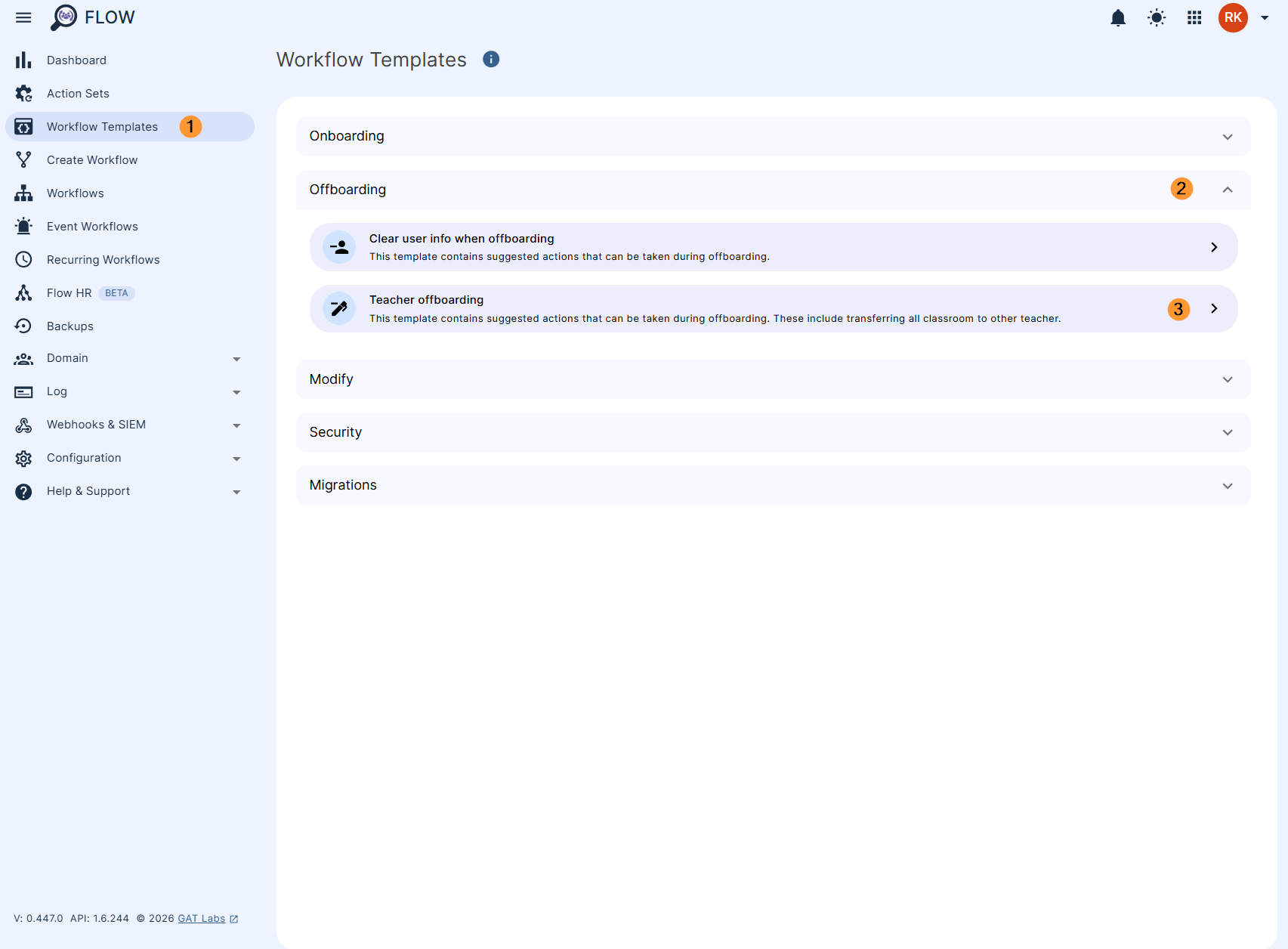Toggle the light/dark theme icon

click(1157, 17)
